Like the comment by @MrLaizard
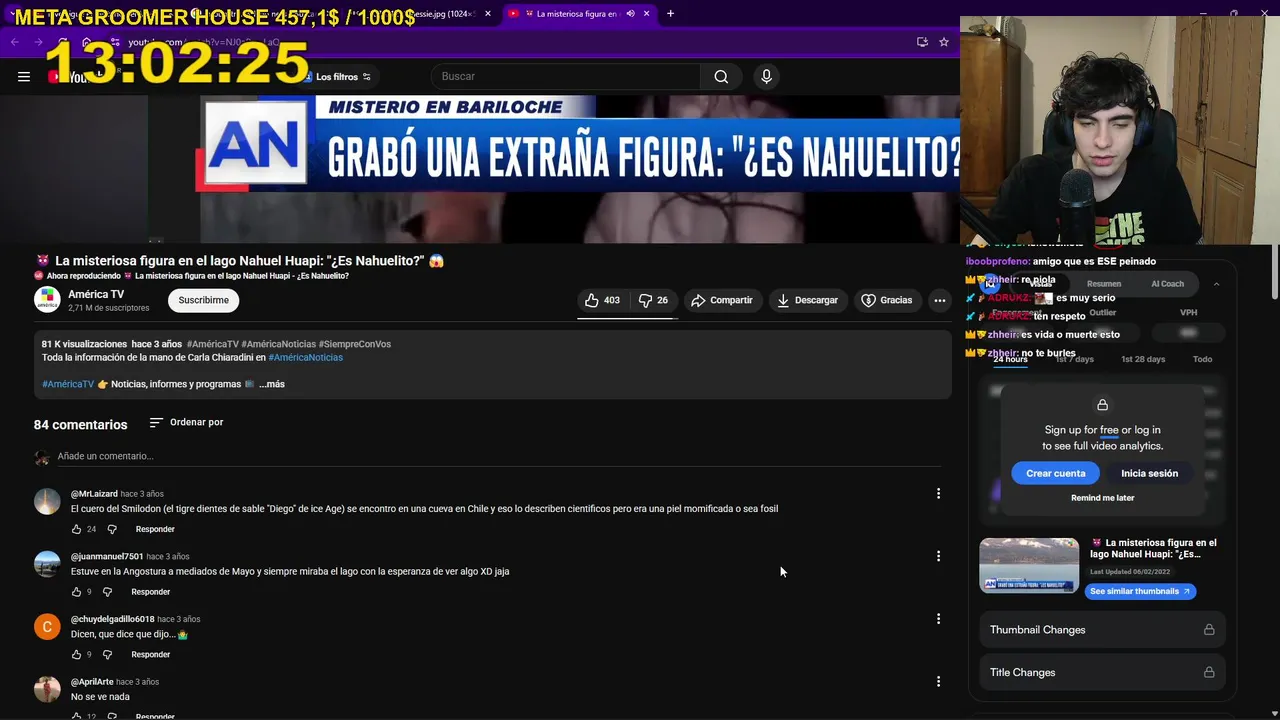This screenshot has height=720, width=1280. click(76, 529)
